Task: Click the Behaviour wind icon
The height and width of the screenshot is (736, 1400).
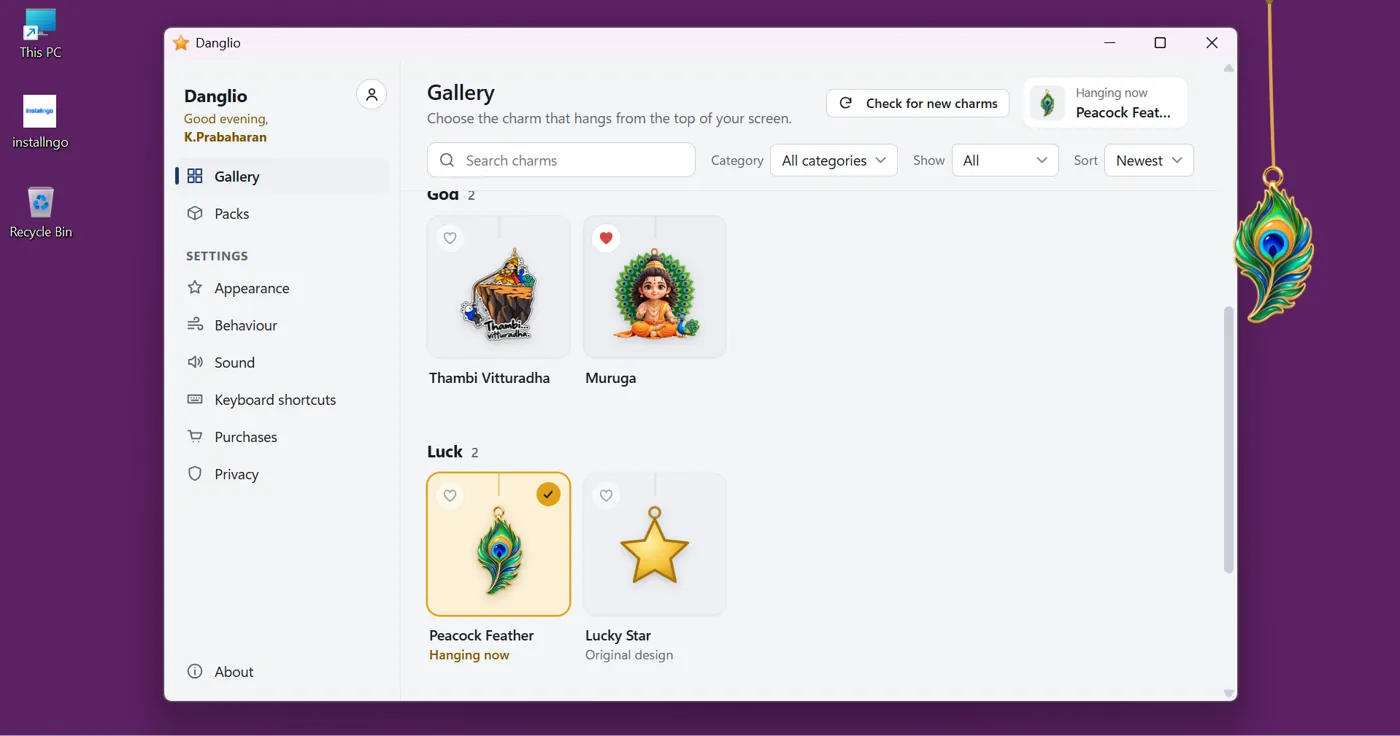Action: click(x=195, y=325)
